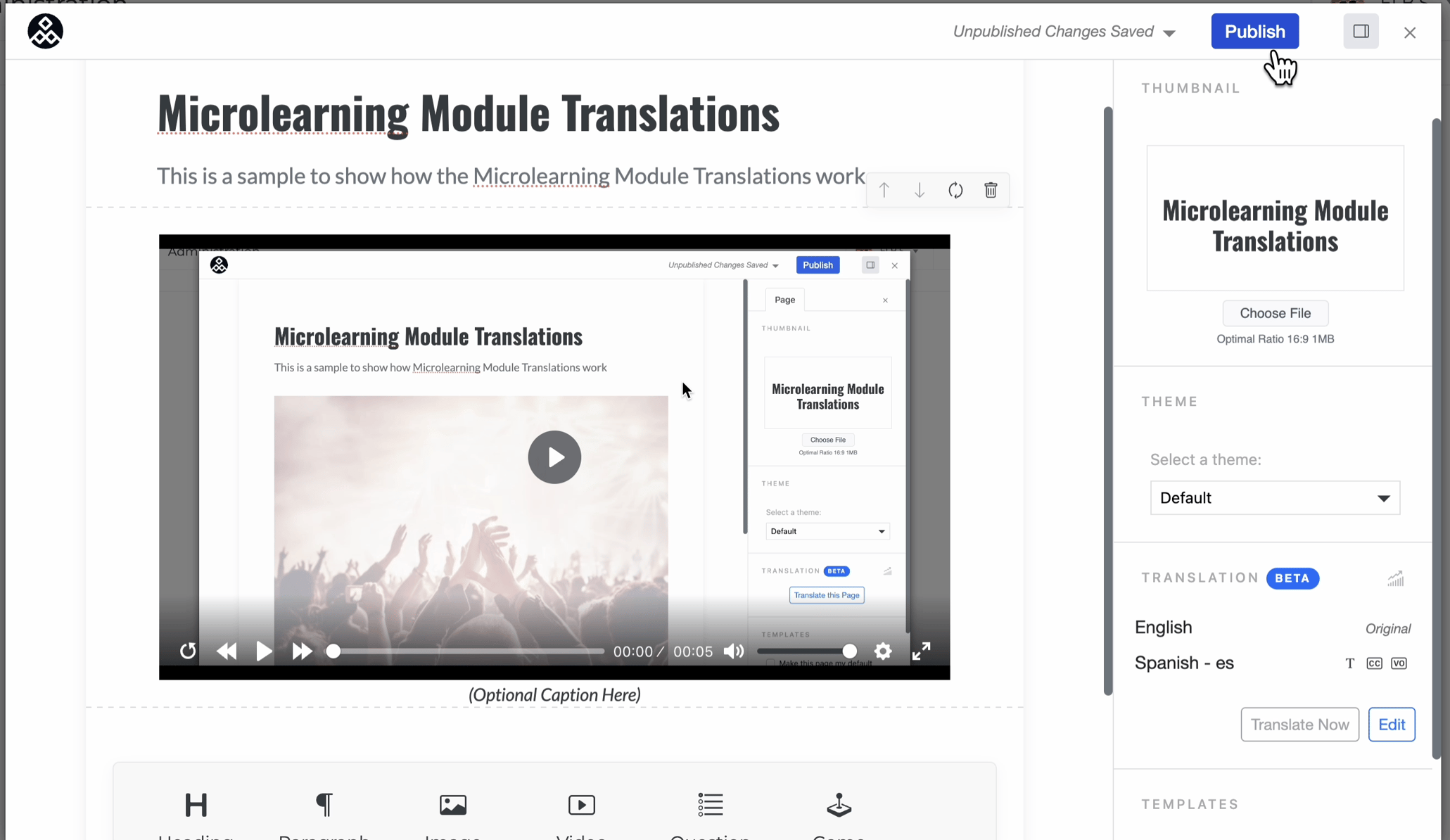Replace the video using the refresh icon

(x=955, y=190)
